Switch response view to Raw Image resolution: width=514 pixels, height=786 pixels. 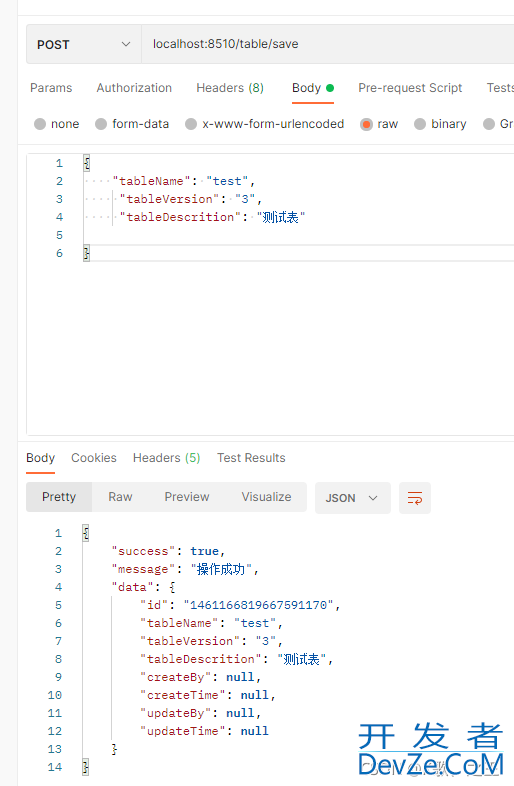coord(120,497)
